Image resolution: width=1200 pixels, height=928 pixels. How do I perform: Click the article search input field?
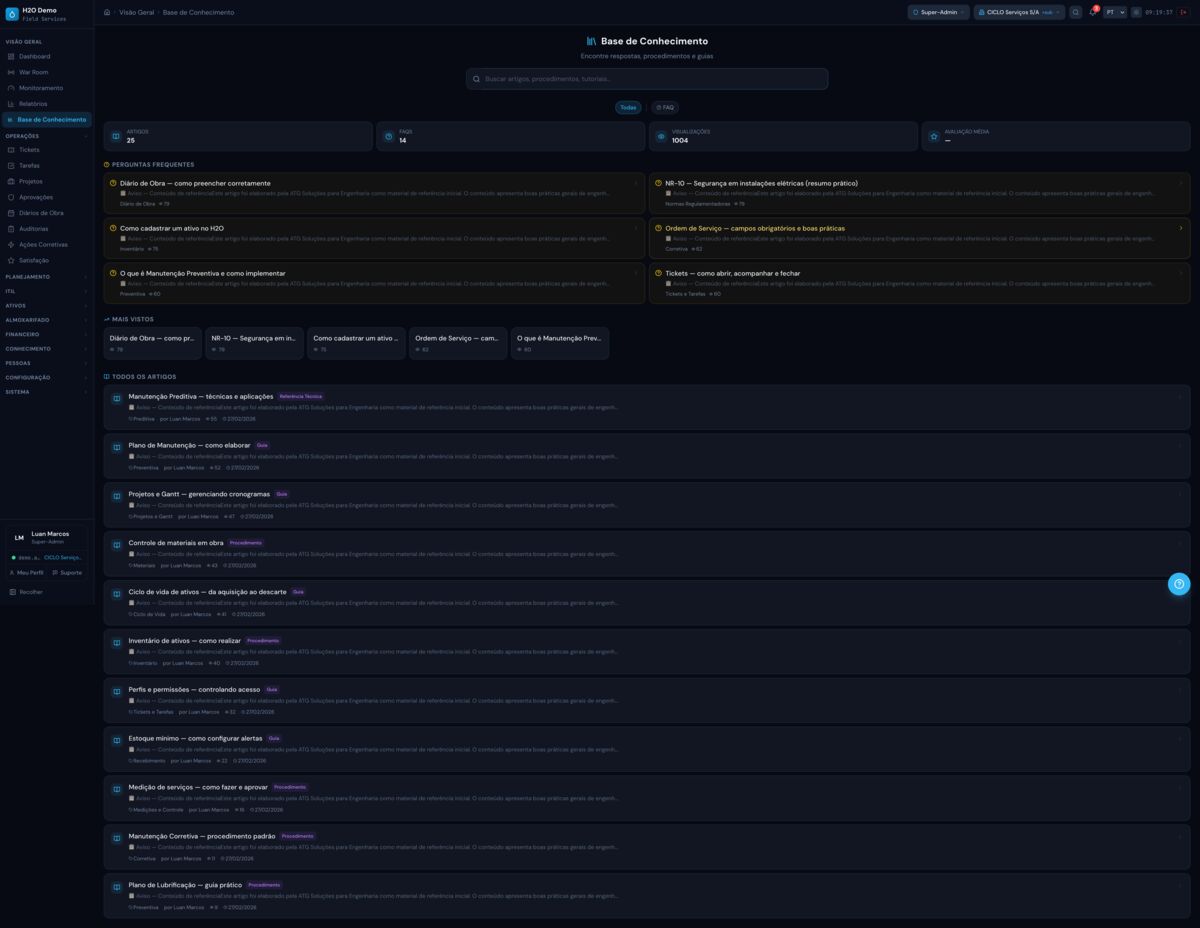click(647, 79)
